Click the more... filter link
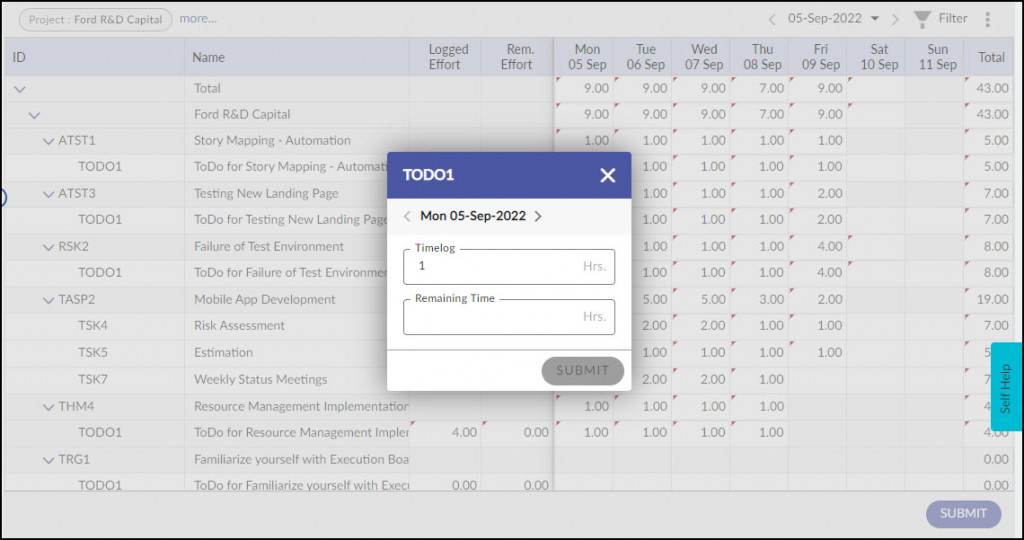Image resolution: width=1024 pixels, height=540 pixels. (x=198, y=19)
